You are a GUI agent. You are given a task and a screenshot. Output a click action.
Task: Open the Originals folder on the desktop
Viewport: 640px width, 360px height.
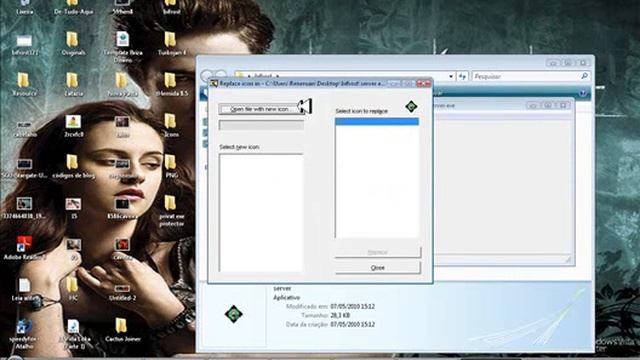73,44
